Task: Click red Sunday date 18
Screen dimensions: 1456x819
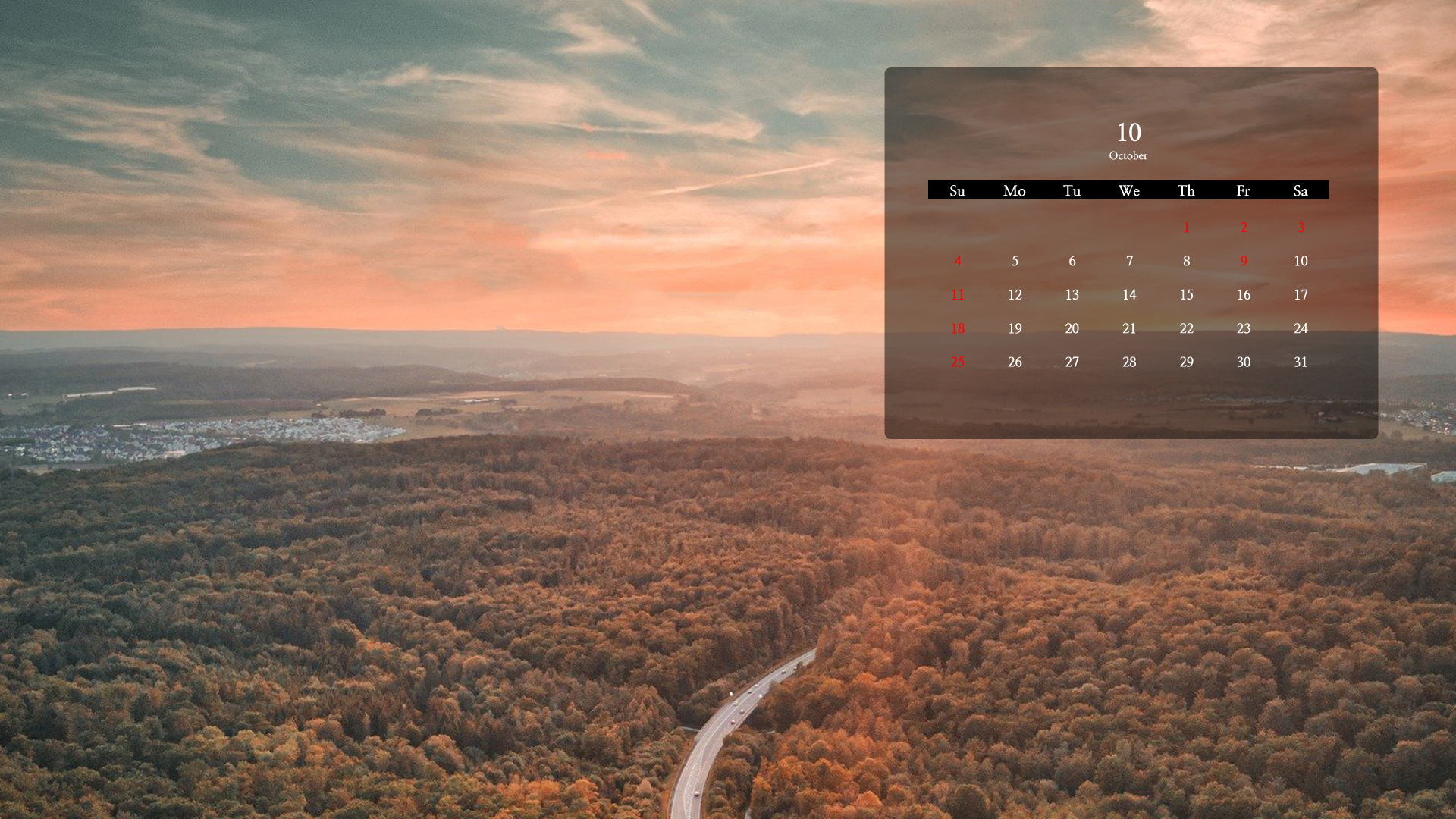Action: click(957, 328)
